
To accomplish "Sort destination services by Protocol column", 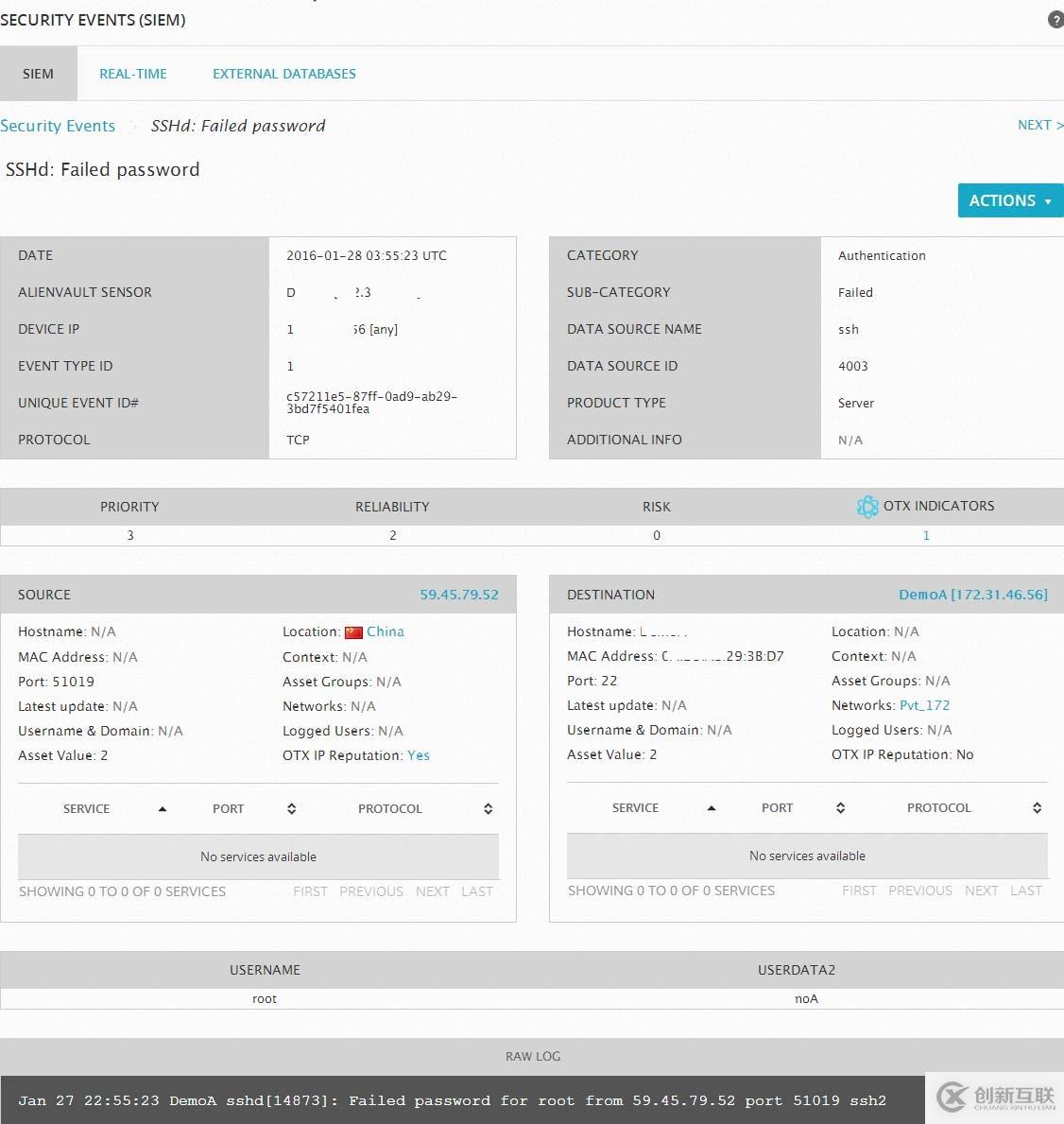I will (x=1037, y=808).
